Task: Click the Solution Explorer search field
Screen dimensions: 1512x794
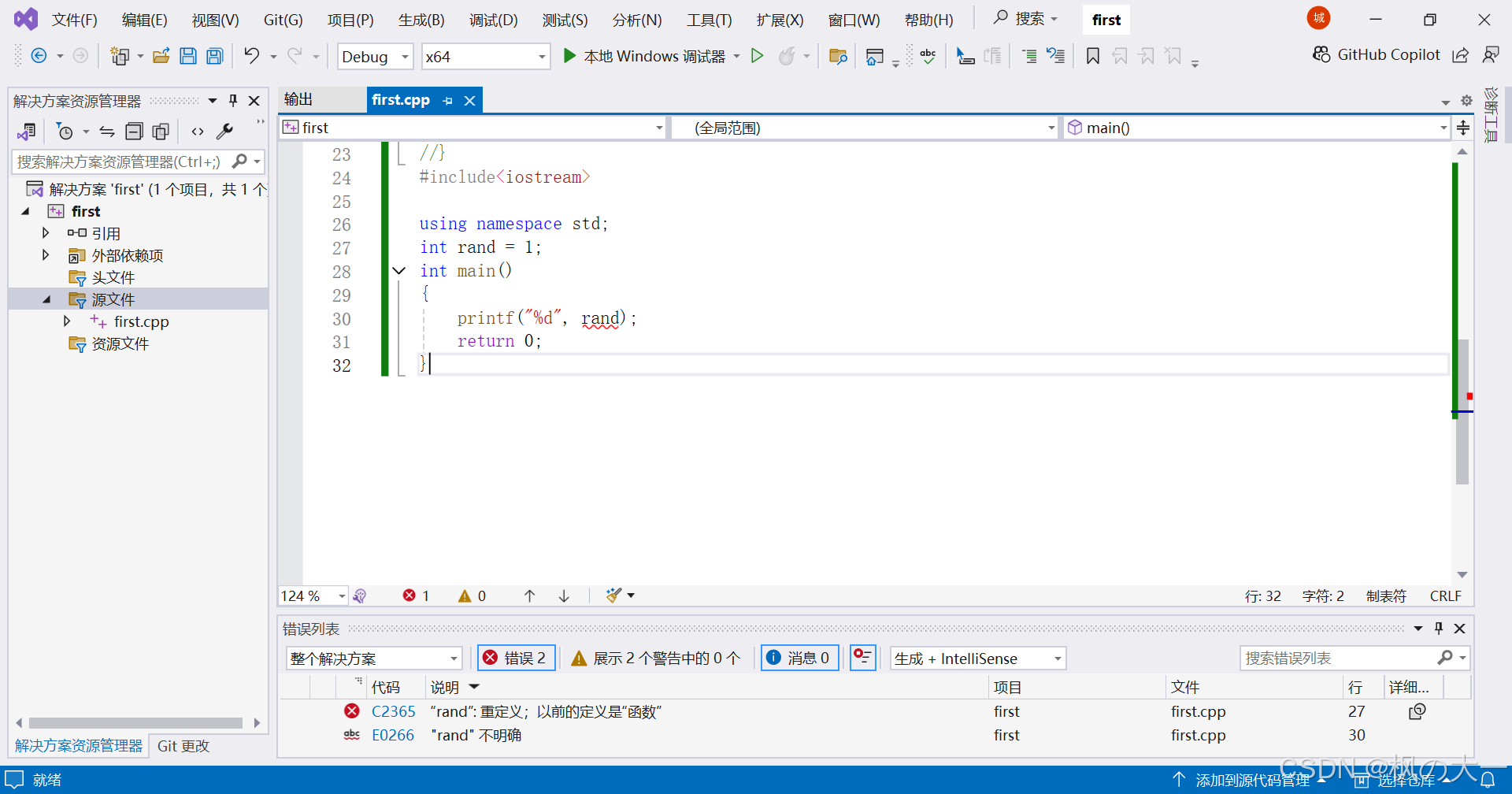Action: pyautogui.click(x=138, y=161)
